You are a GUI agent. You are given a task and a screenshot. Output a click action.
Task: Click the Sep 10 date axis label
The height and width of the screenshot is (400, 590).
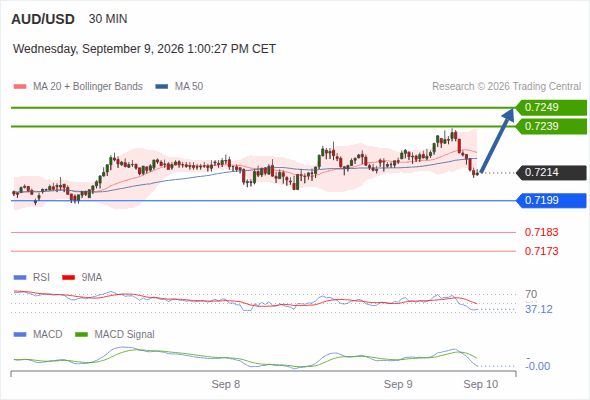click(481, 384)
